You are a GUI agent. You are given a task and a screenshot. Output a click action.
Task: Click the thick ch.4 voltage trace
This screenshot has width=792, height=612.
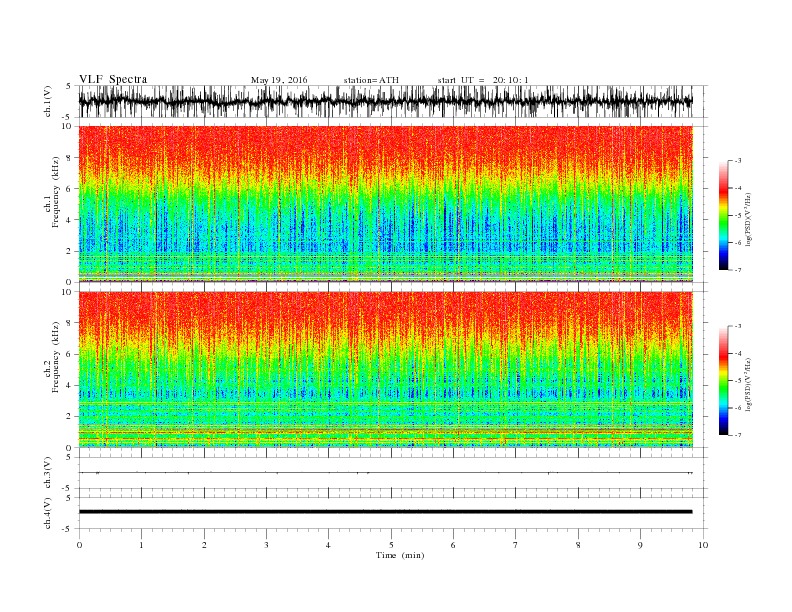coord(386,512)
